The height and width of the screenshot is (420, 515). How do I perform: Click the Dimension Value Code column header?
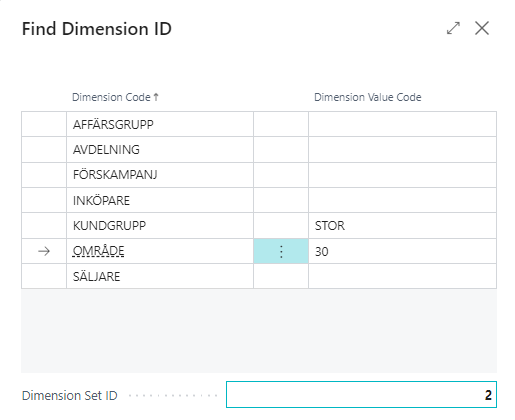tap(368, 97)
